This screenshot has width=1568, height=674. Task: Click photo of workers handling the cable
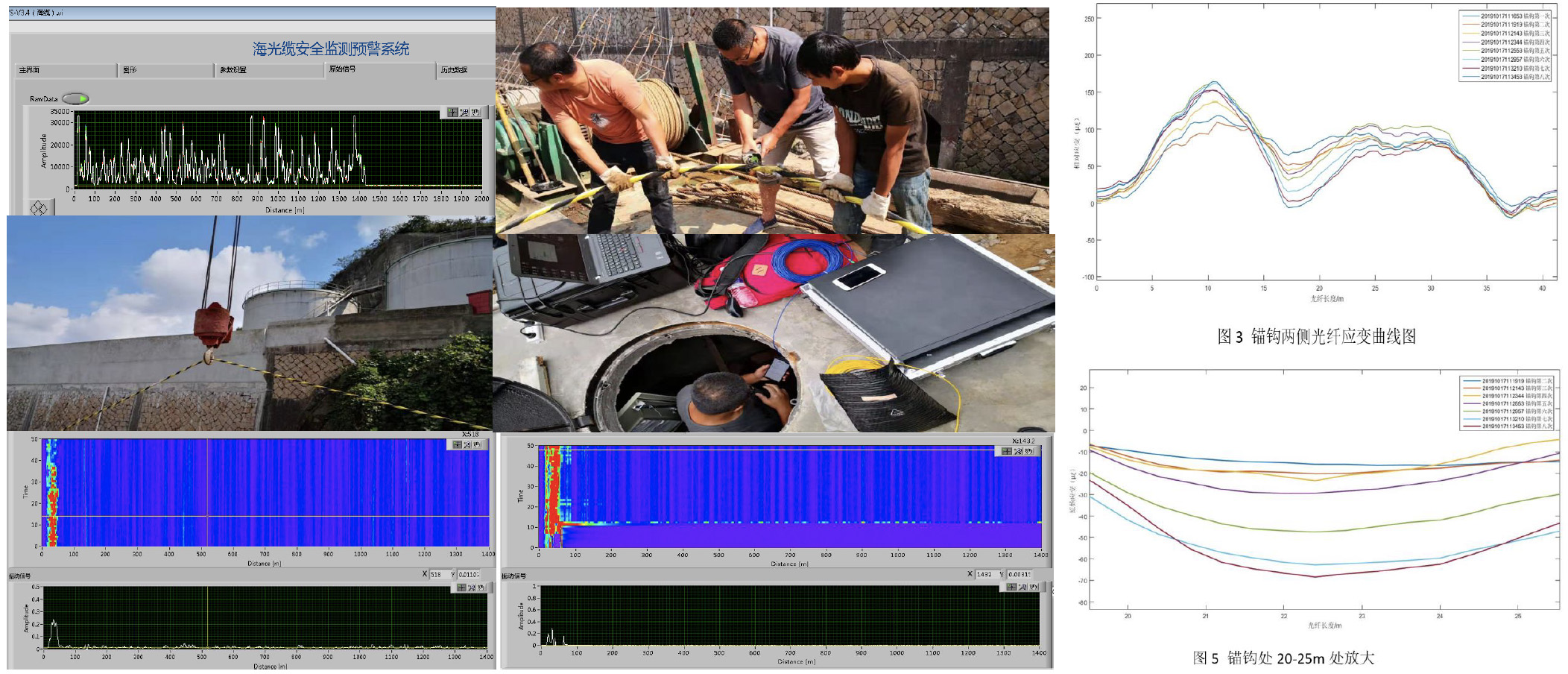[772, 119]
